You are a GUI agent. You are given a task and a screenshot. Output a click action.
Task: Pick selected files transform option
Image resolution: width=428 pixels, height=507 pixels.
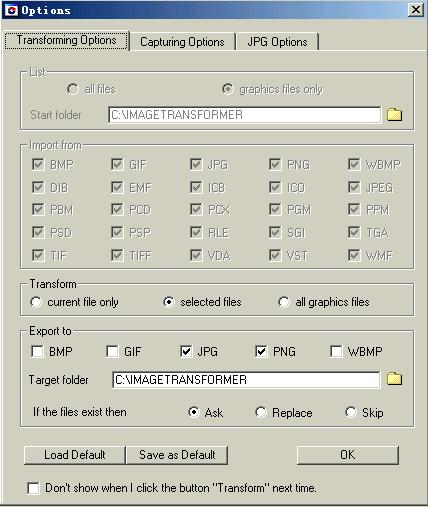click(x=169, y=302)
